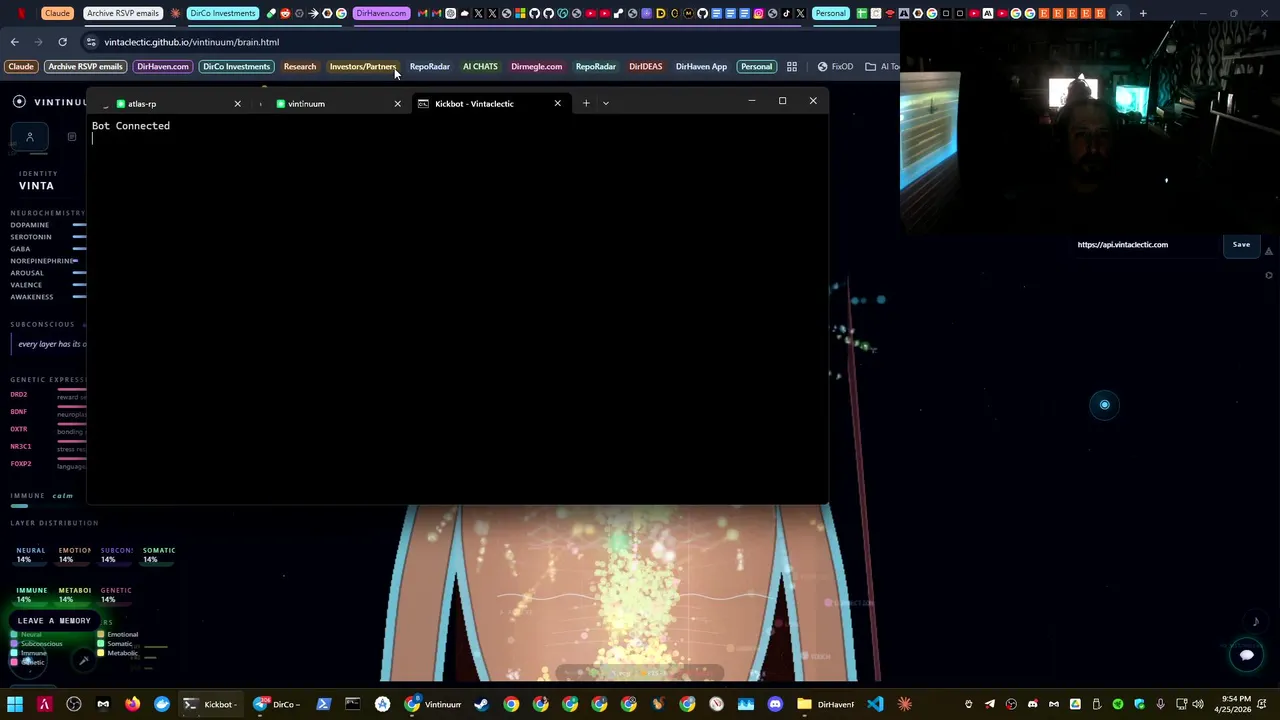This screenshot has width=1280, height=720.
Task: Click the SOMATIC 14% layer distribution item
Action: point(159,555)
